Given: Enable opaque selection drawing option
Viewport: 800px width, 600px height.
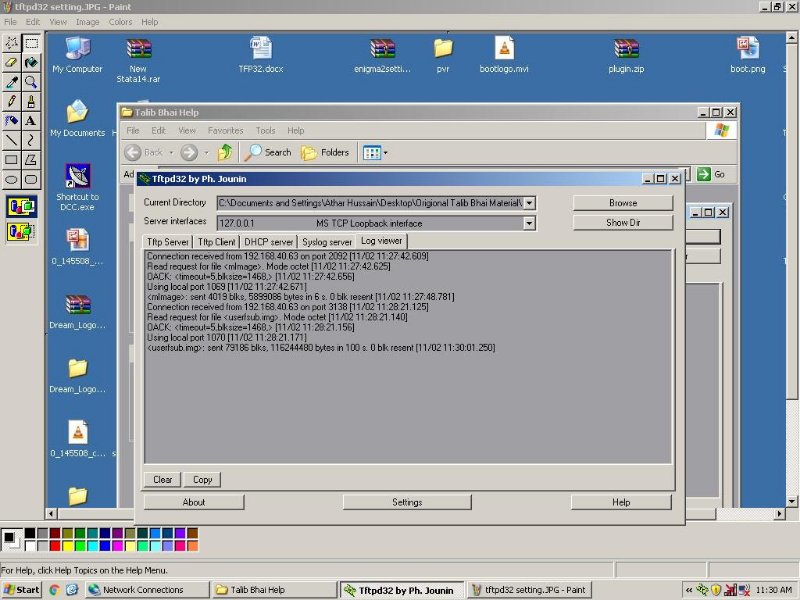Looking at the screenshot, I should (x=21, y=207).
